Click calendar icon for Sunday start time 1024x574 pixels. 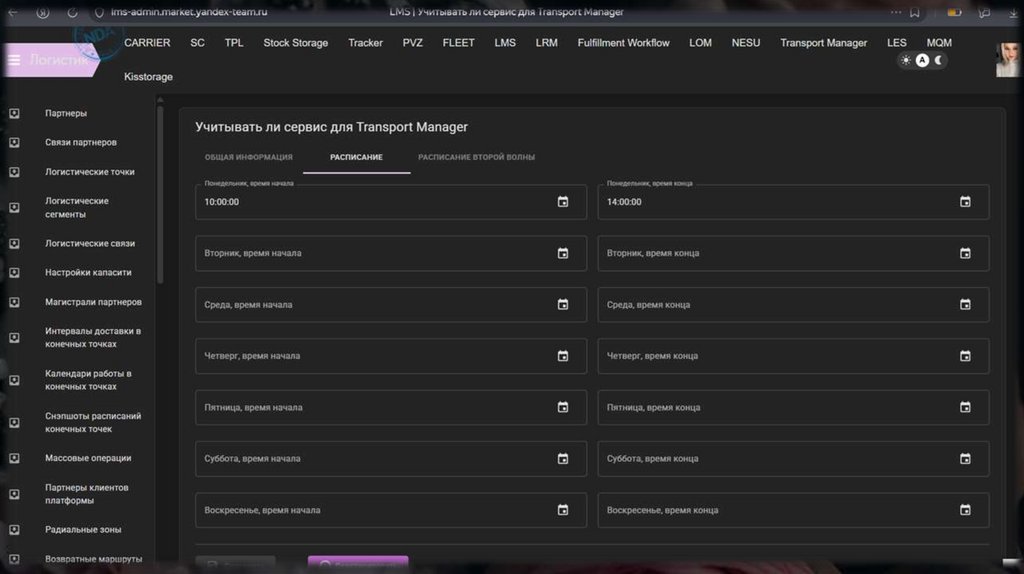pos(563,510)
